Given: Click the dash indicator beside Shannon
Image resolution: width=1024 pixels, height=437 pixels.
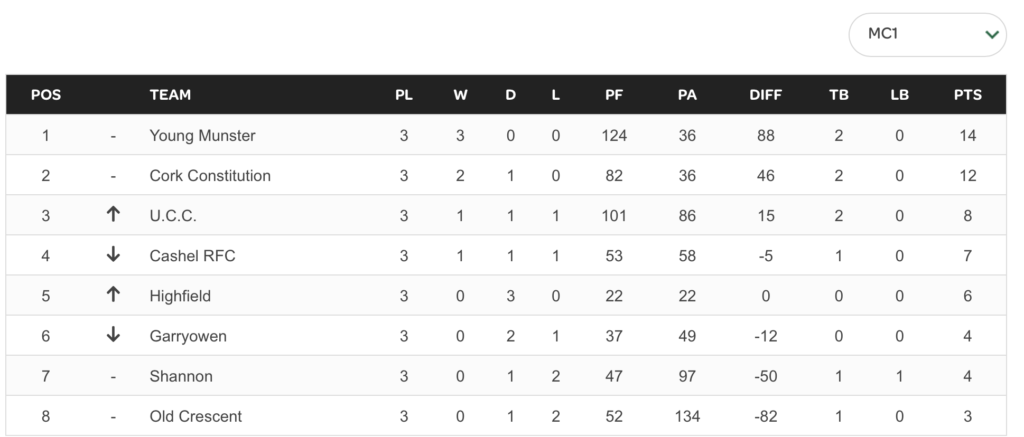Looking at the screenshot, I should 113,376.
